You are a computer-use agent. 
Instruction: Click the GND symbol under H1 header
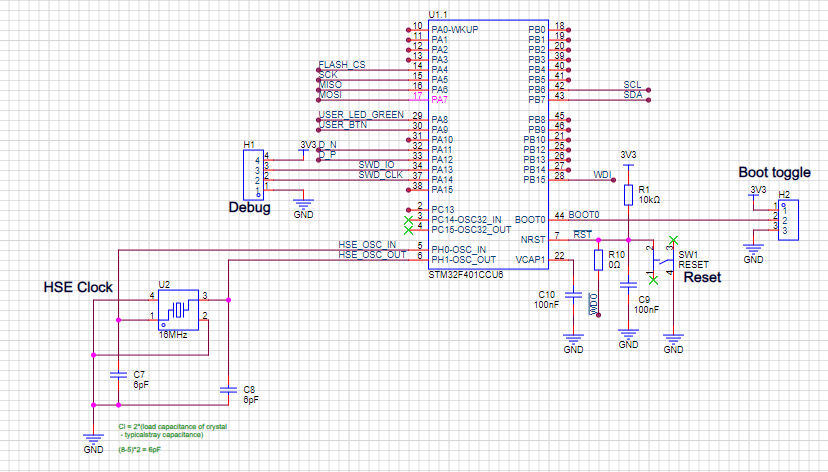pyautogui.click(x=303, y=206)
